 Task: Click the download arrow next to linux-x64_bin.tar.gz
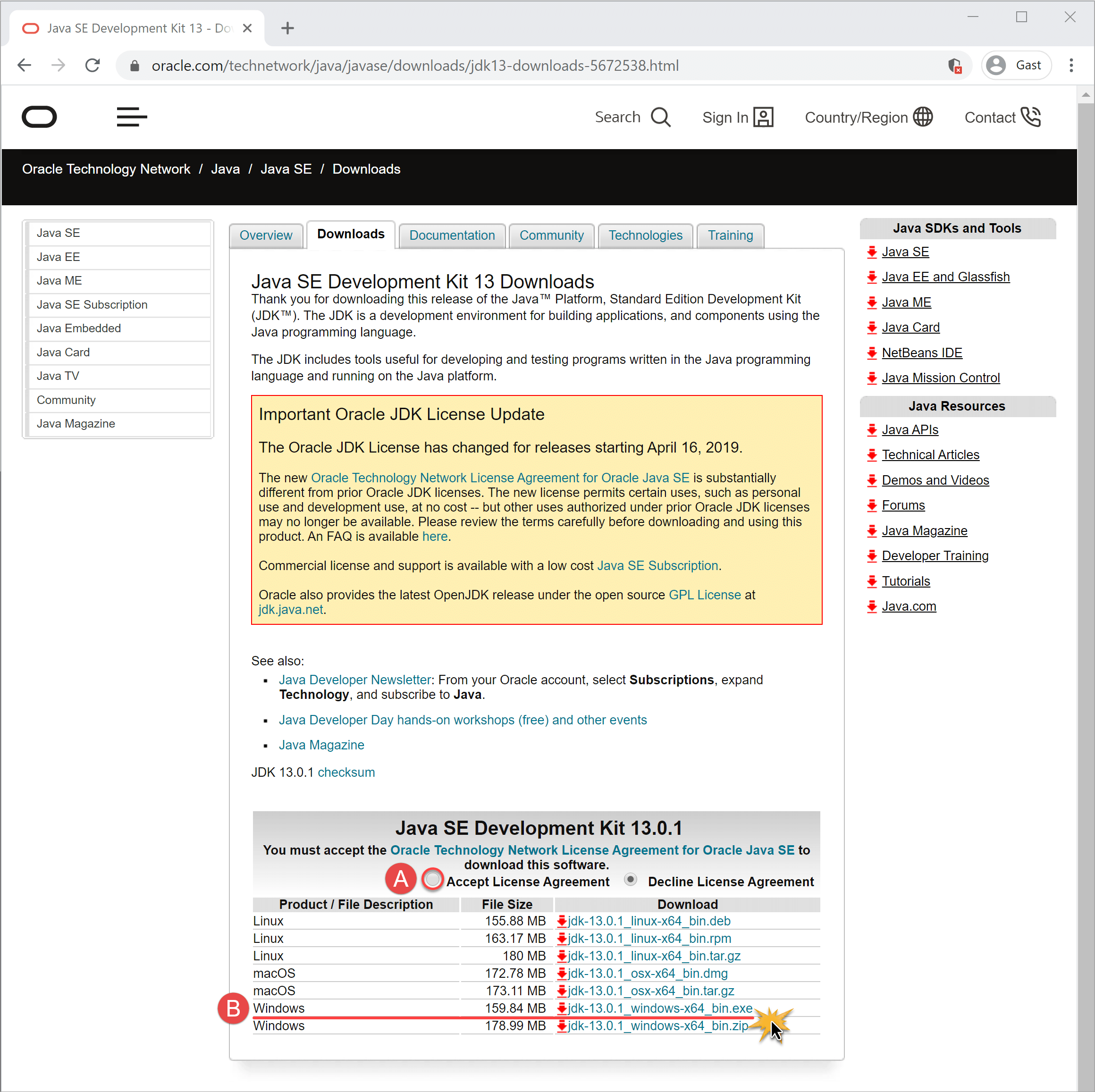click(x=562, y=956)
